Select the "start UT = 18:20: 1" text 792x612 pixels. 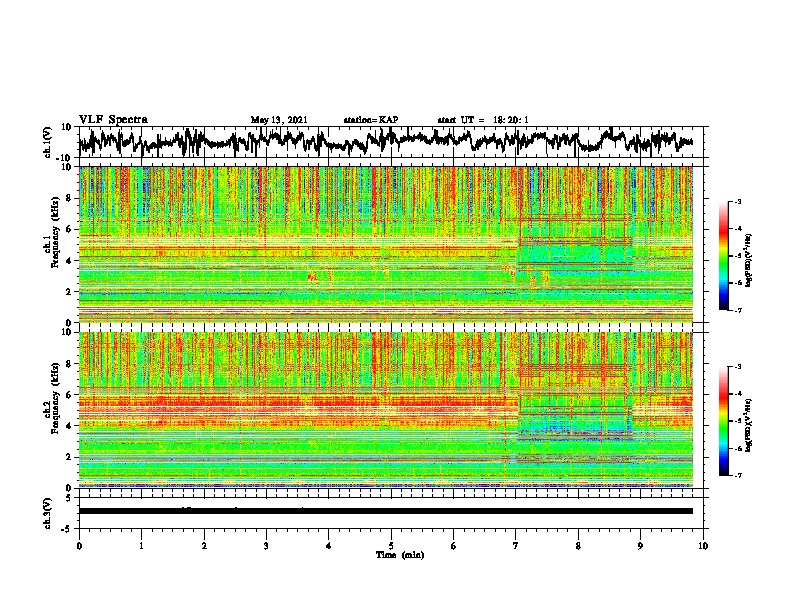(x=482, y=120)
